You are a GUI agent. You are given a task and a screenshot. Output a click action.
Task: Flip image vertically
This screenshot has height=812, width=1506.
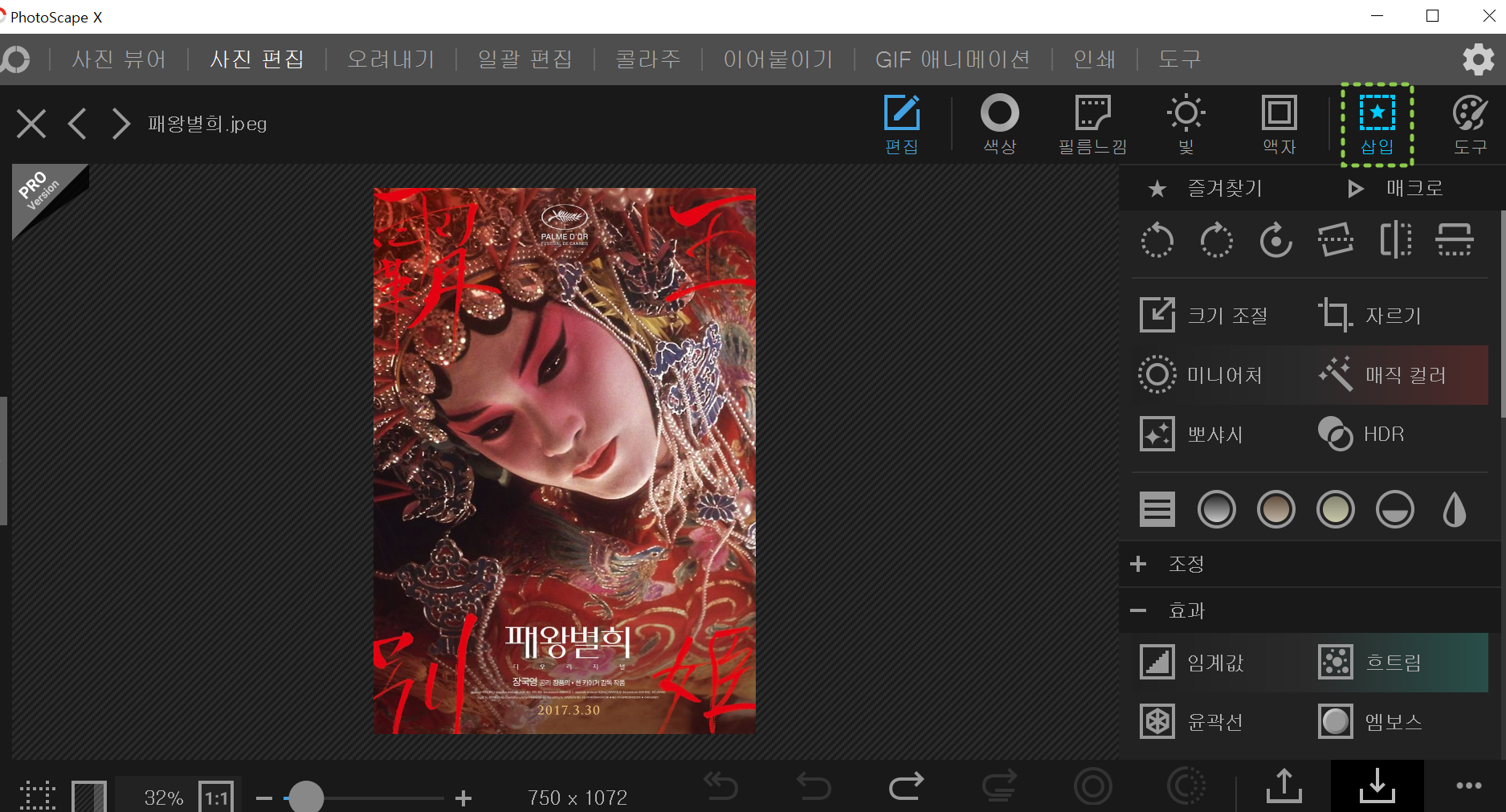coord(1455,239)
